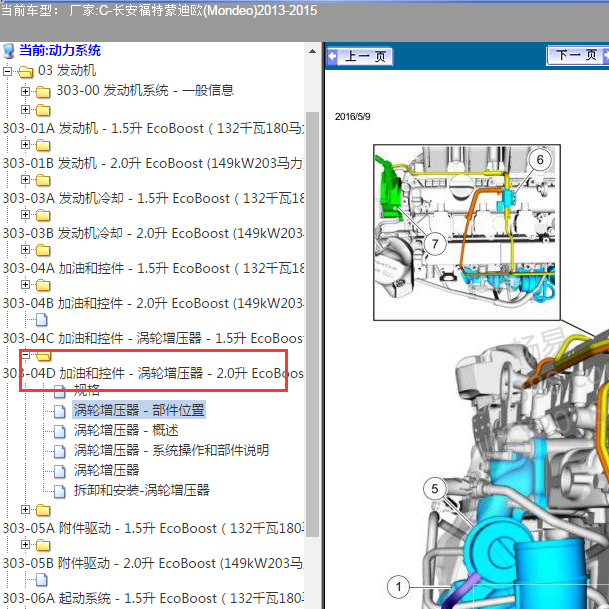This screenshot has width=609, height=609.
Task: Click document icon above 303-04C 加油和控件
Action: pos(42,320)
